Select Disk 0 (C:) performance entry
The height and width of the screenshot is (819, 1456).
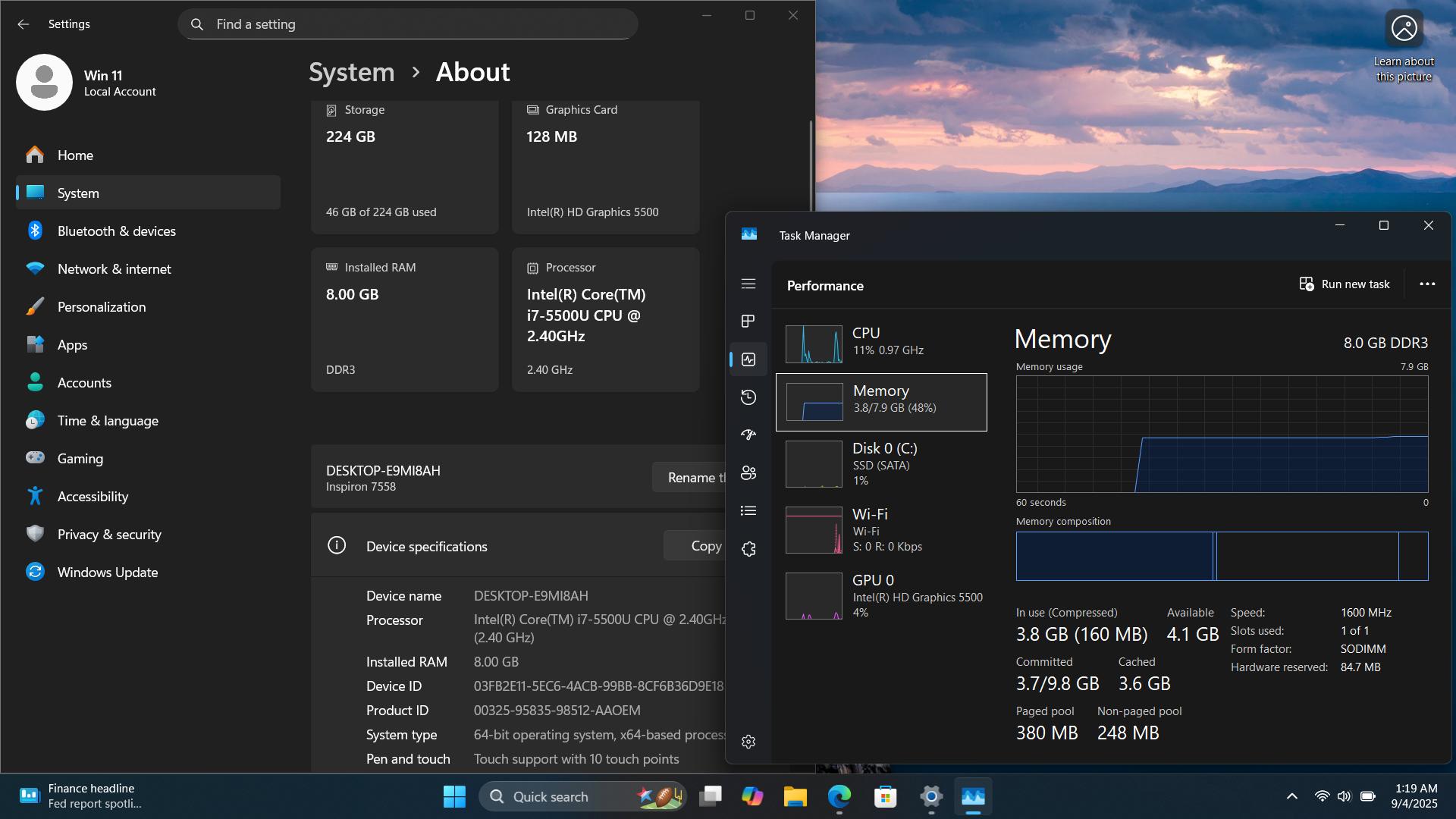coord(881,464)
